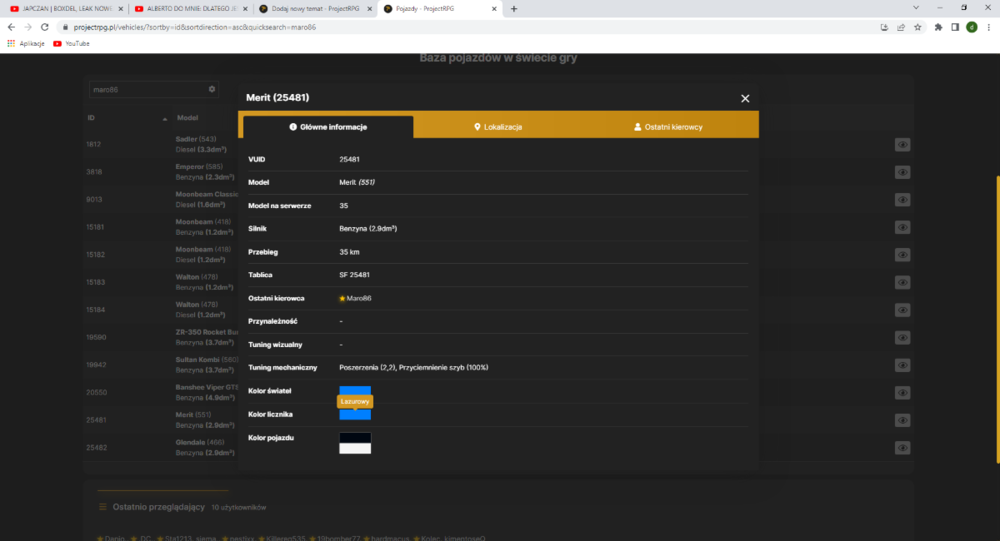Close the Merit (25481) vehicle dialog
The image size is (1000, 541).
(745, 98)
